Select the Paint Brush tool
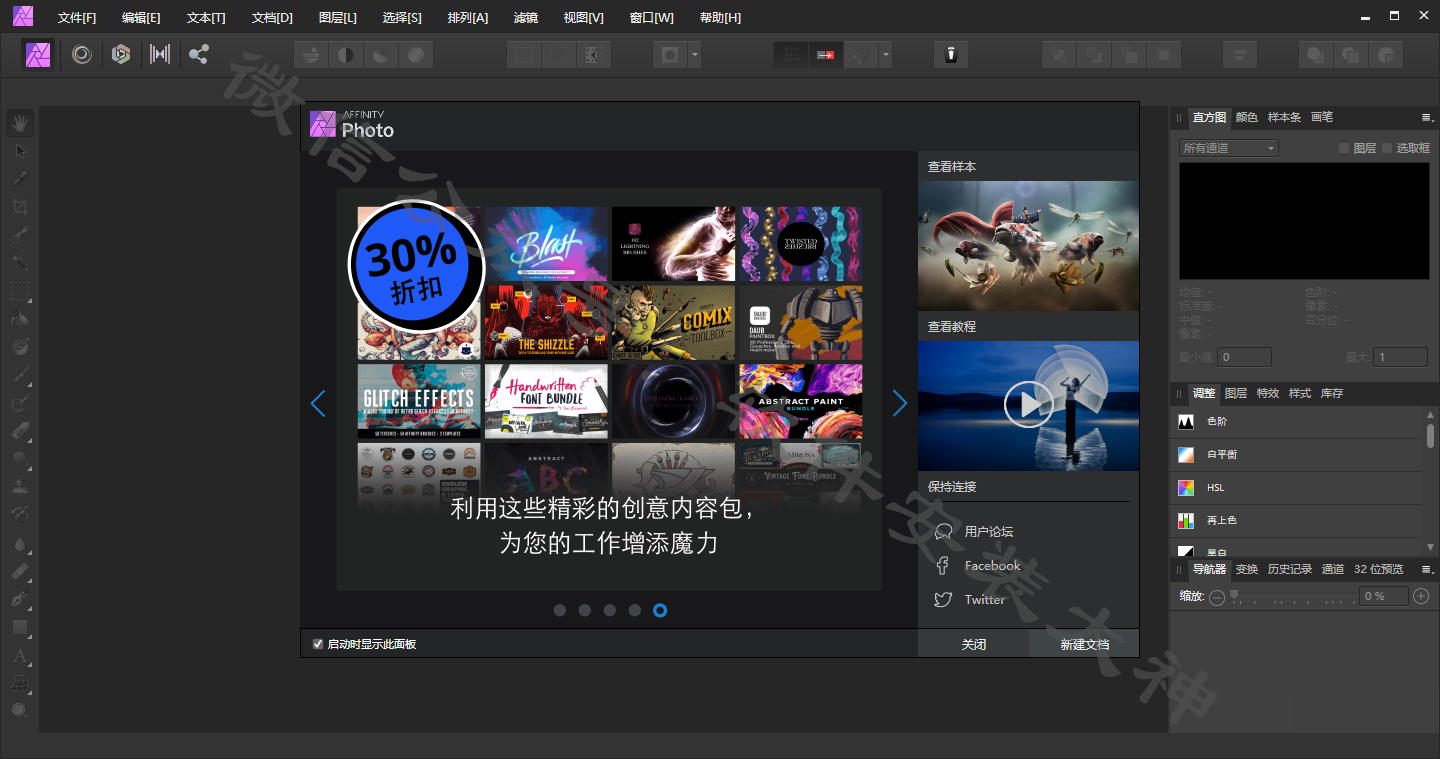 click(x=20, y=376)
